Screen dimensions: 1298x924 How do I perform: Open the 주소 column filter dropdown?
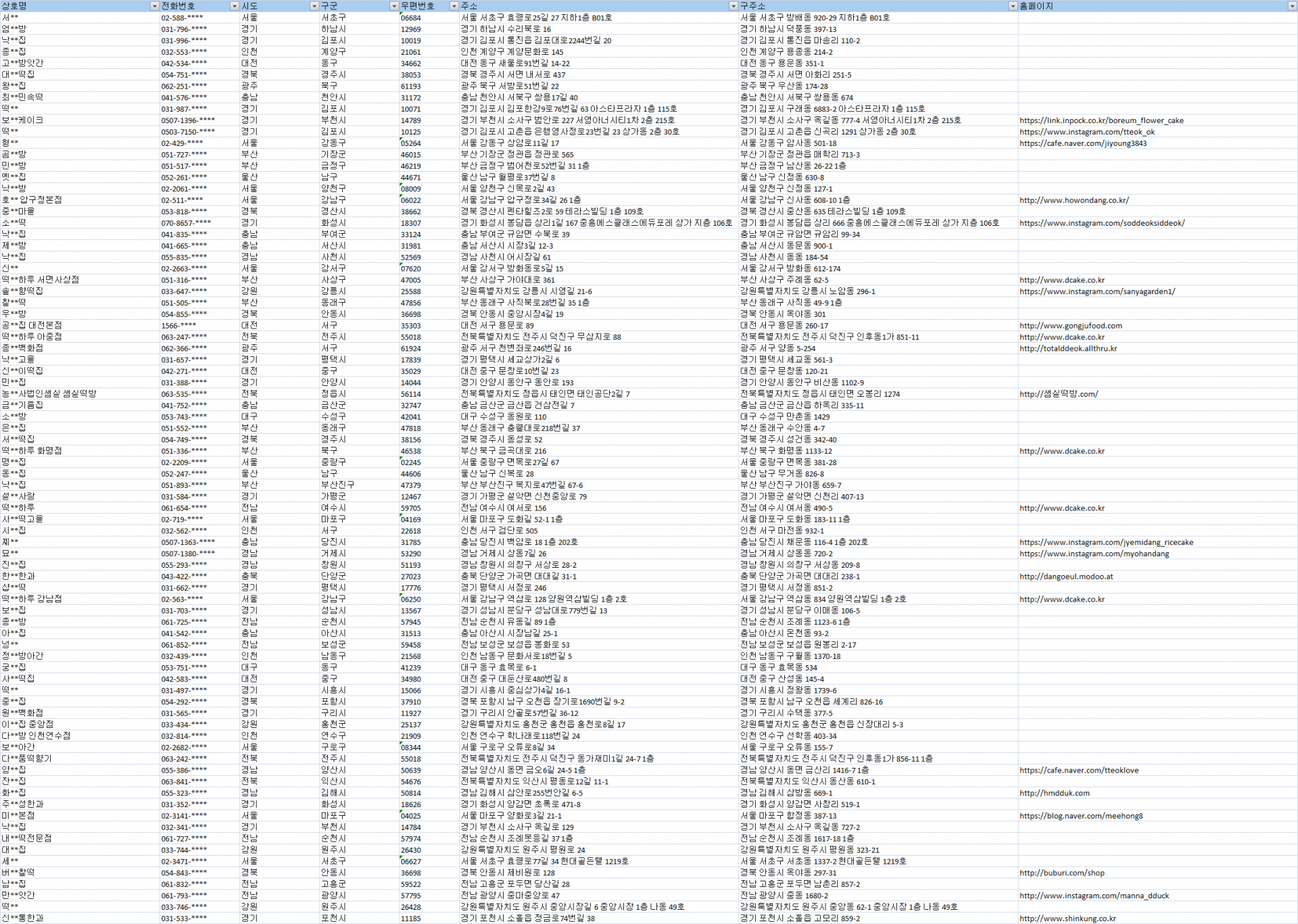(x=733, y=6)
